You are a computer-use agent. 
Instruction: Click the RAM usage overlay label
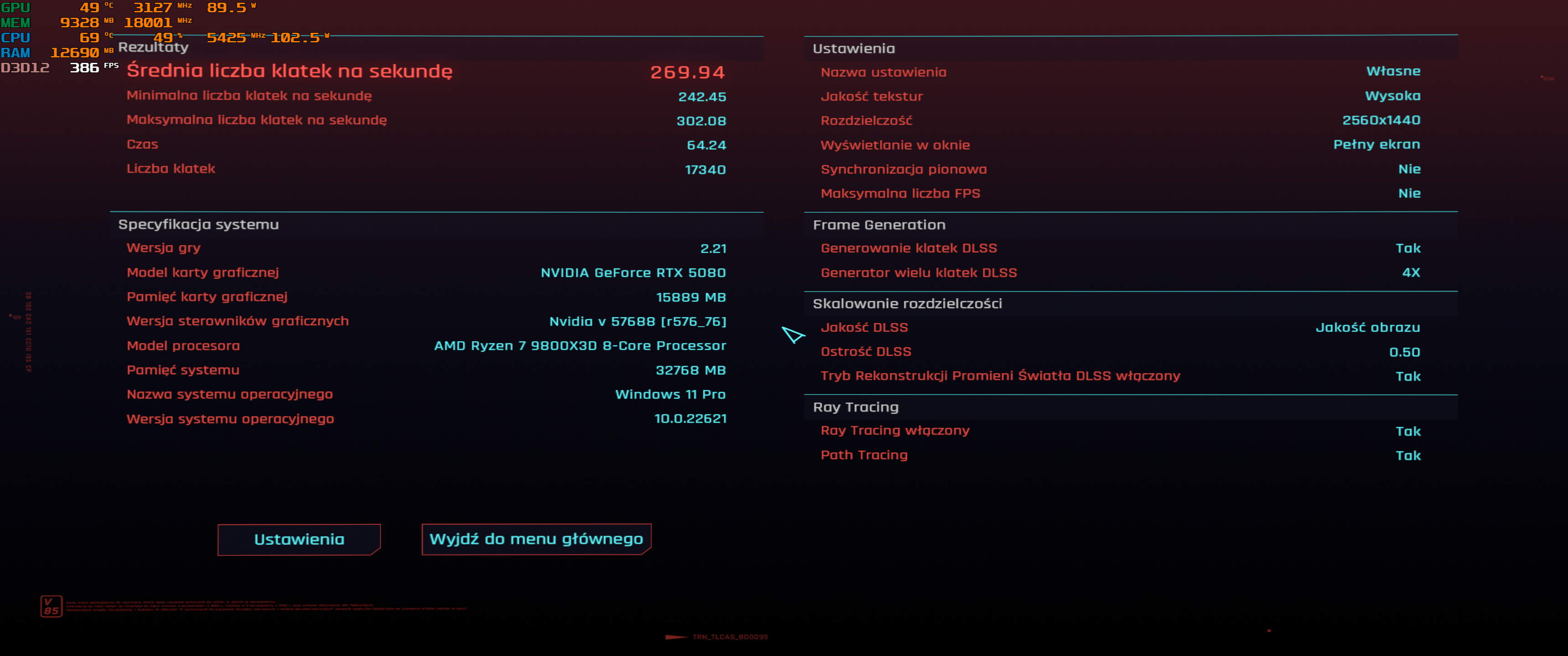click(x=15, y=53)
